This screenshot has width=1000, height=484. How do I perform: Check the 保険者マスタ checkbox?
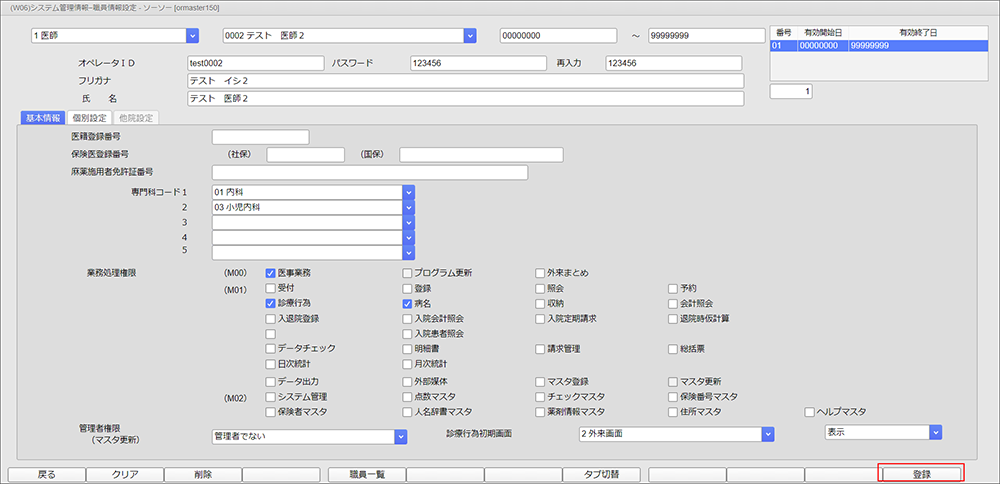coord(270,412)
